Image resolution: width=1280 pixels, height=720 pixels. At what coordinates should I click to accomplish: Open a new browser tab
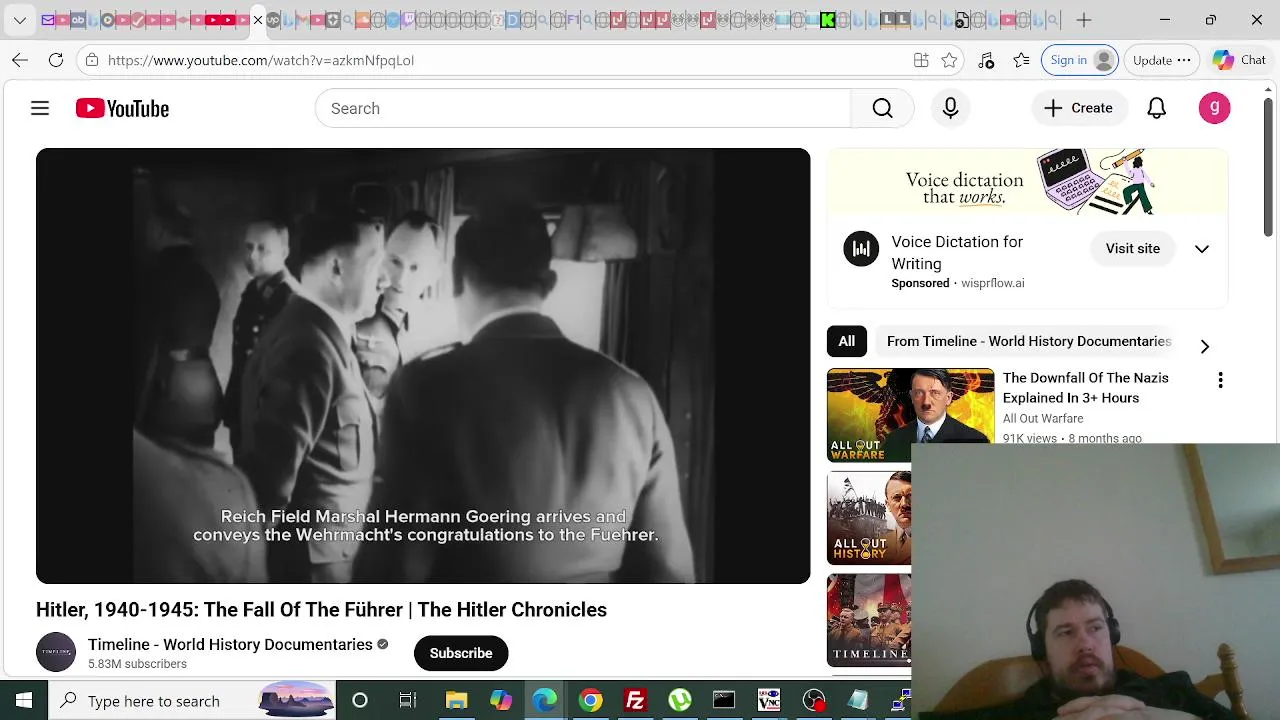tap(1084, 20)
